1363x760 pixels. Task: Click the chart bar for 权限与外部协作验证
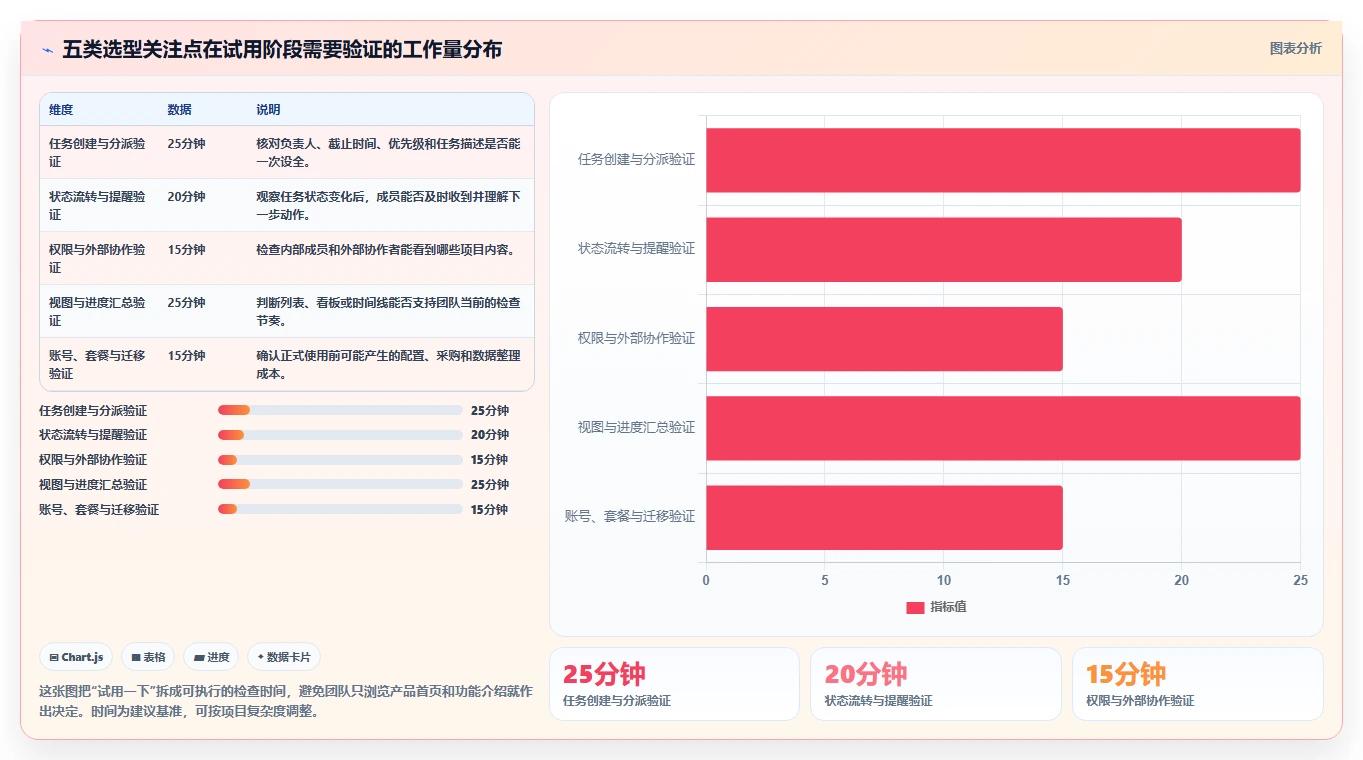884,339
